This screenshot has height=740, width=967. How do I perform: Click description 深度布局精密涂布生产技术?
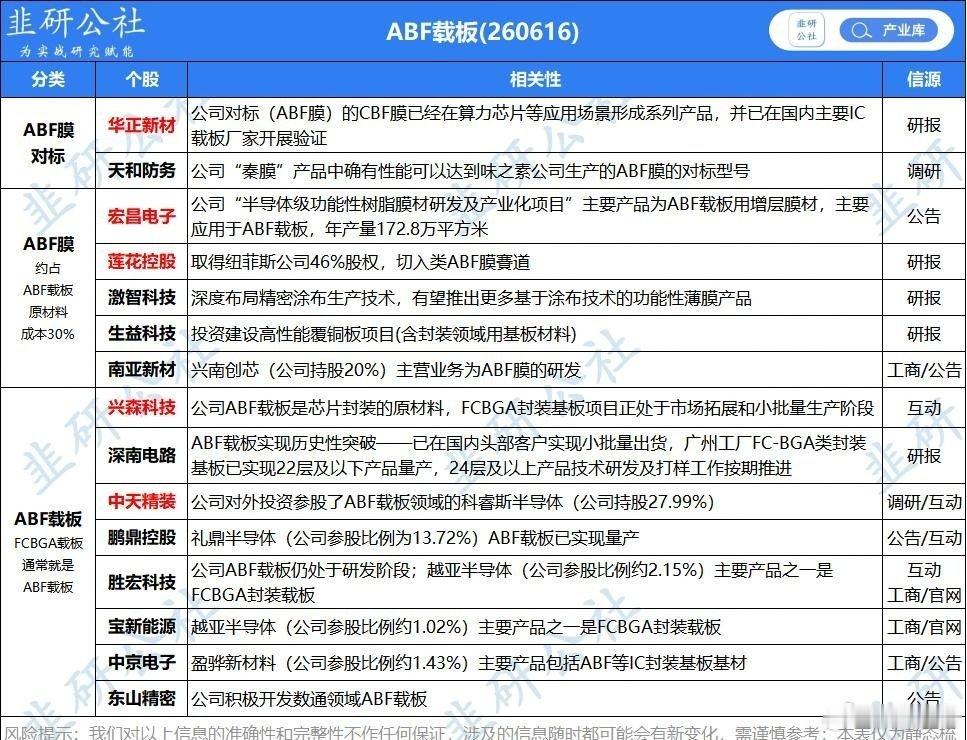(471, 298)
